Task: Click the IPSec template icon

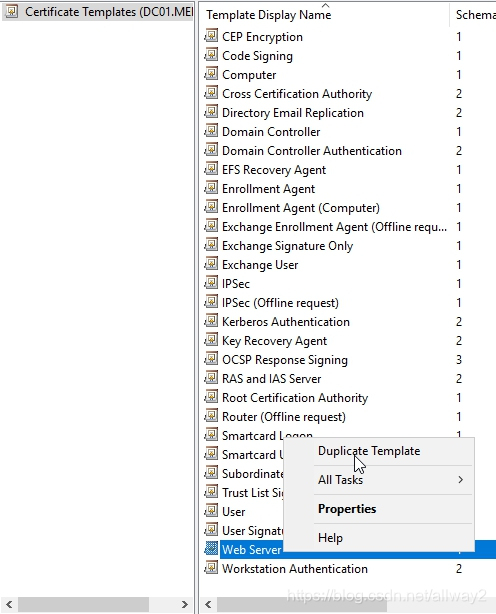Action: (x=211, y=283)
